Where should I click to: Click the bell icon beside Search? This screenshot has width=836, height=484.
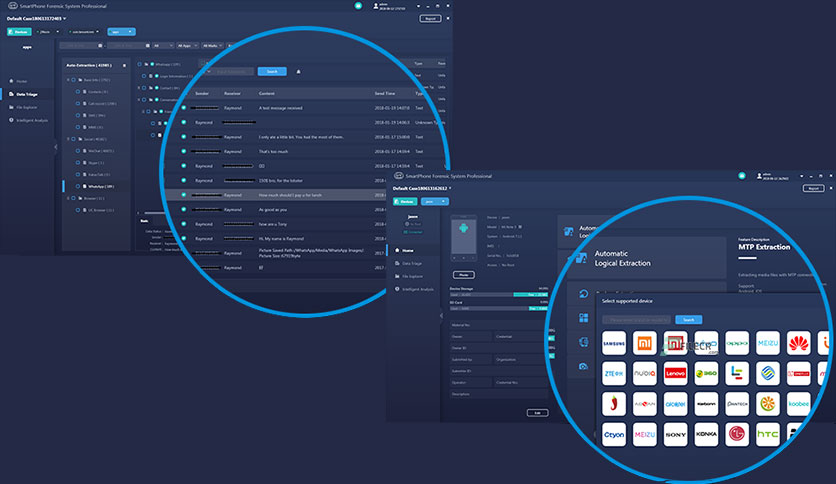coord(299,71)
